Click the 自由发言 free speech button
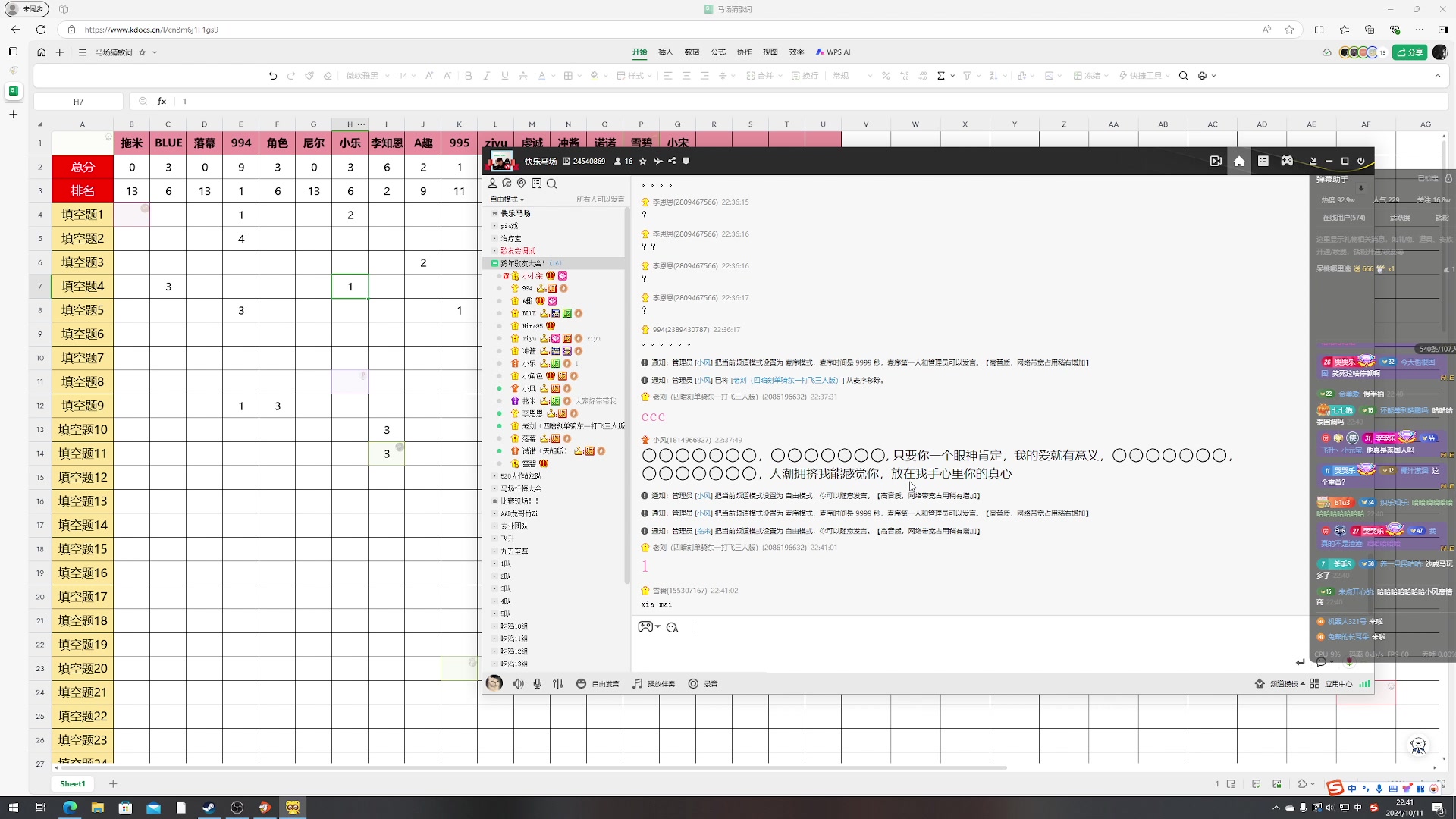This screenshot has height=819, width=1456. (x=598, y=684)
